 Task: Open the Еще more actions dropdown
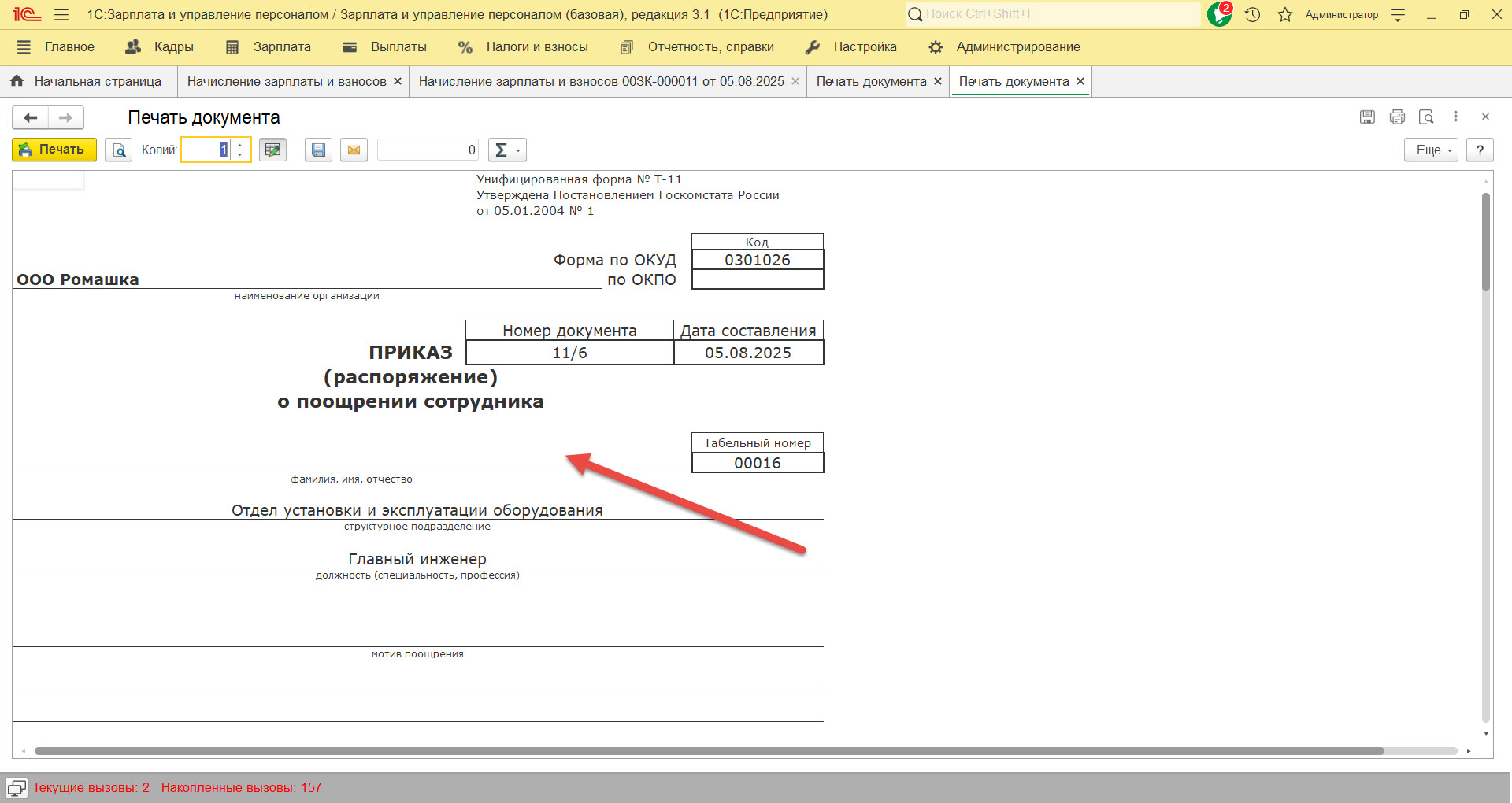[x=1431, y=150]
